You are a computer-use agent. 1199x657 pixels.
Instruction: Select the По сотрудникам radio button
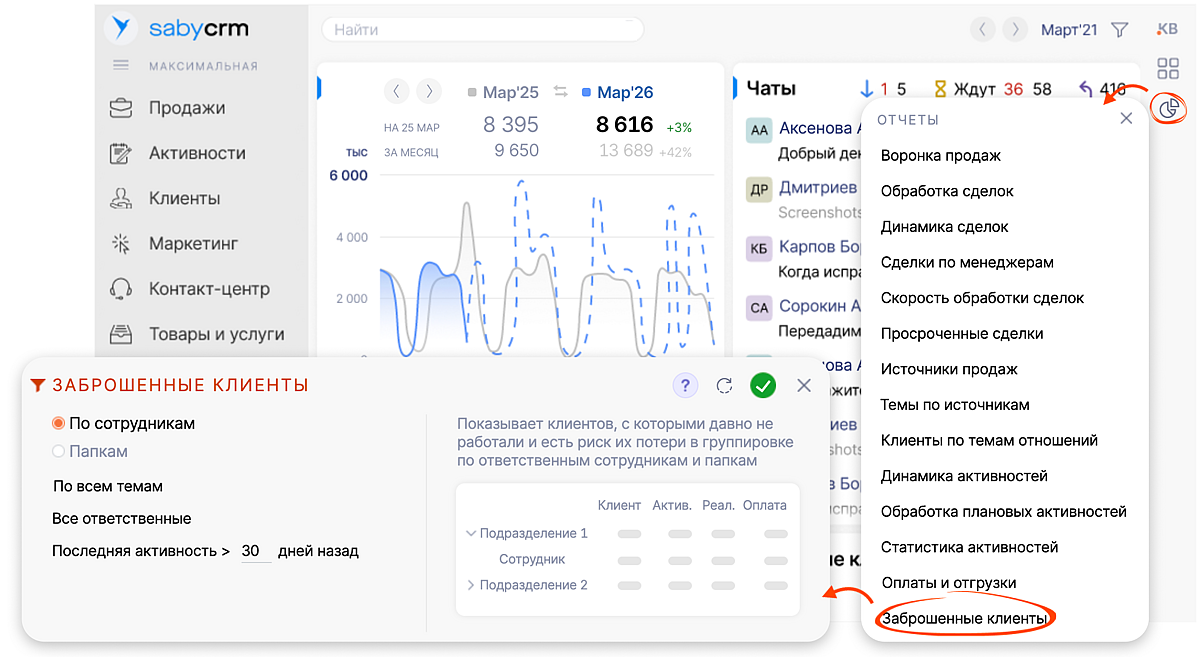59,424
